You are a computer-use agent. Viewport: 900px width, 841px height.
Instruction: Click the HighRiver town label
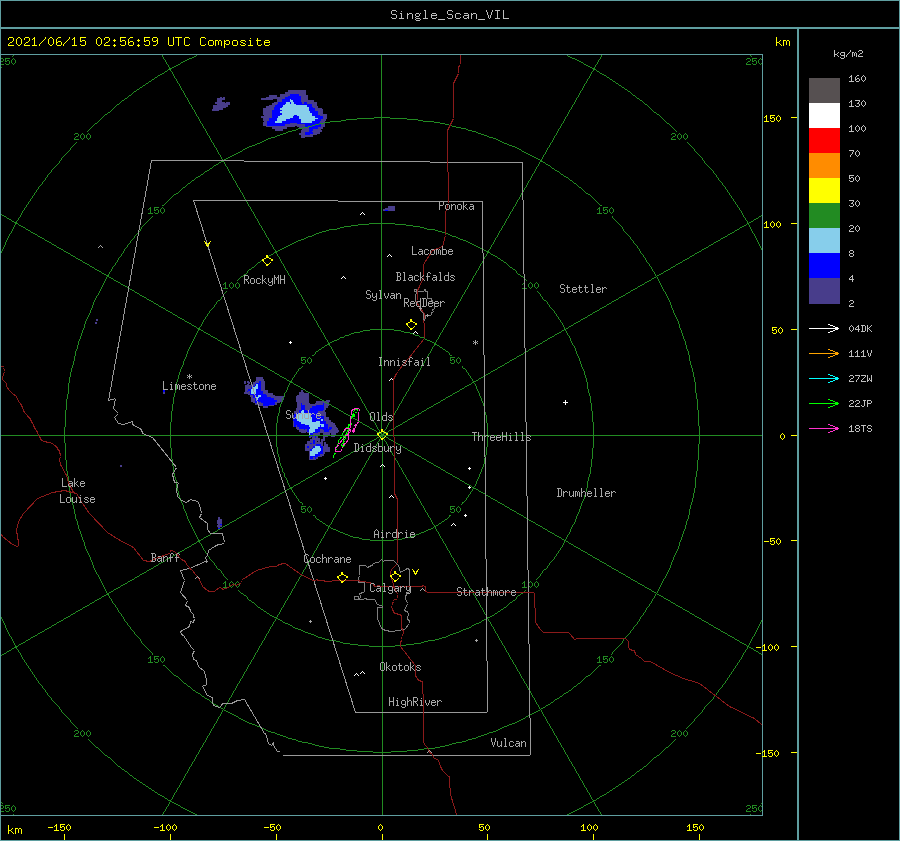(x=415, y=702)
